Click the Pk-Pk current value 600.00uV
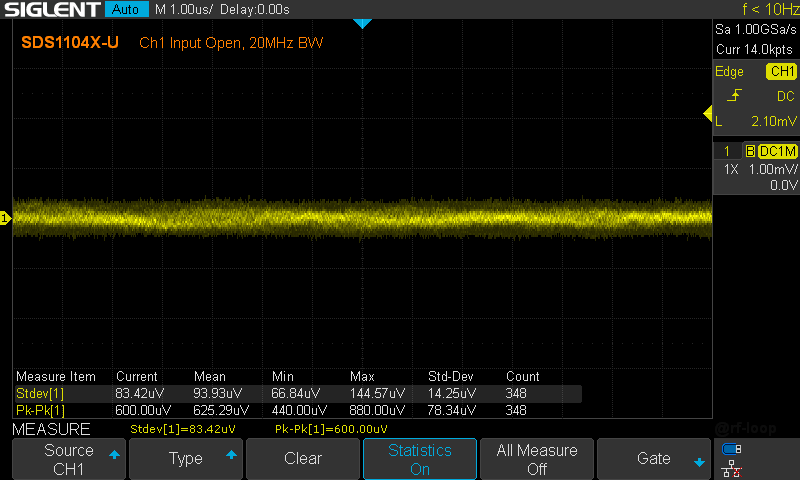800x480 pixels. point(143,410)
